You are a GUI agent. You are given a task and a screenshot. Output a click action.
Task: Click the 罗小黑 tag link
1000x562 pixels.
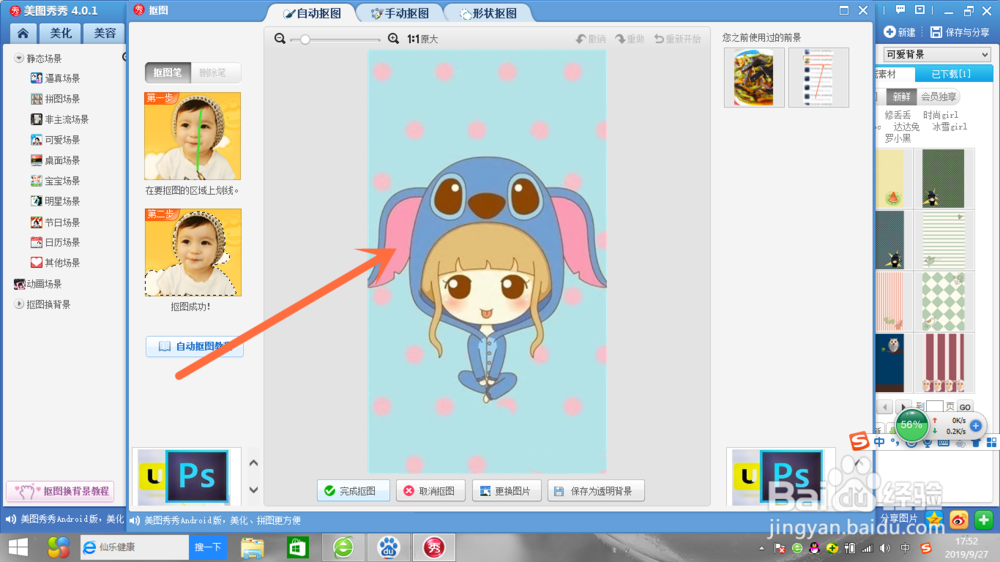tap(898, 138)
